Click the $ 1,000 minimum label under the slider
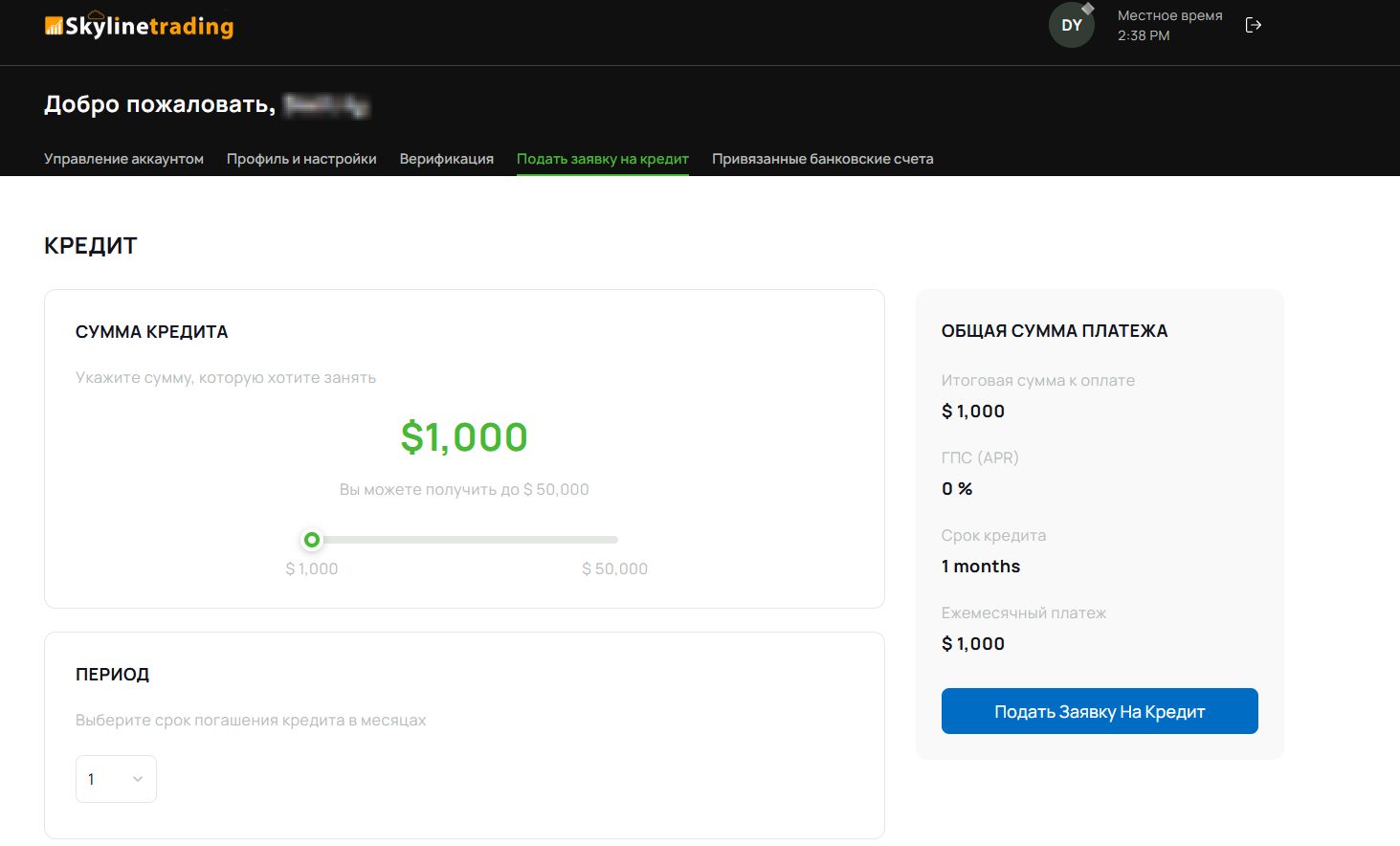This screenshot has height=846, width=1400. pyautogui.click(x=312, y=568)
